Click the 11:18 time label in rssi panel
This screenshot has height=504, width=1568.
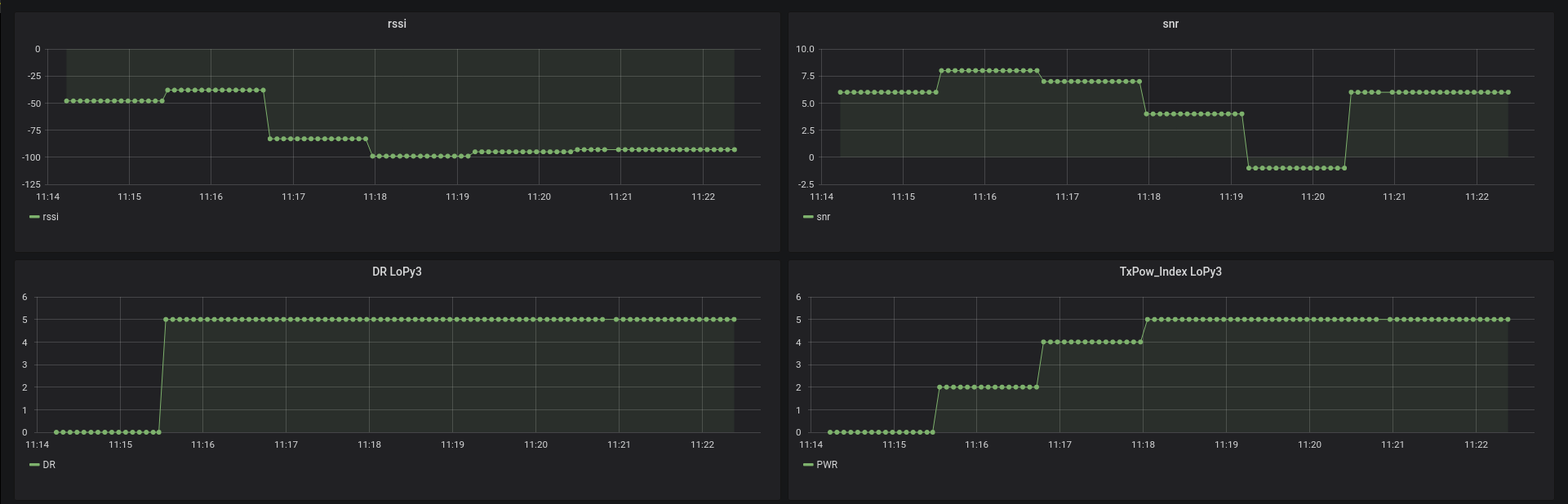[375, 197]
